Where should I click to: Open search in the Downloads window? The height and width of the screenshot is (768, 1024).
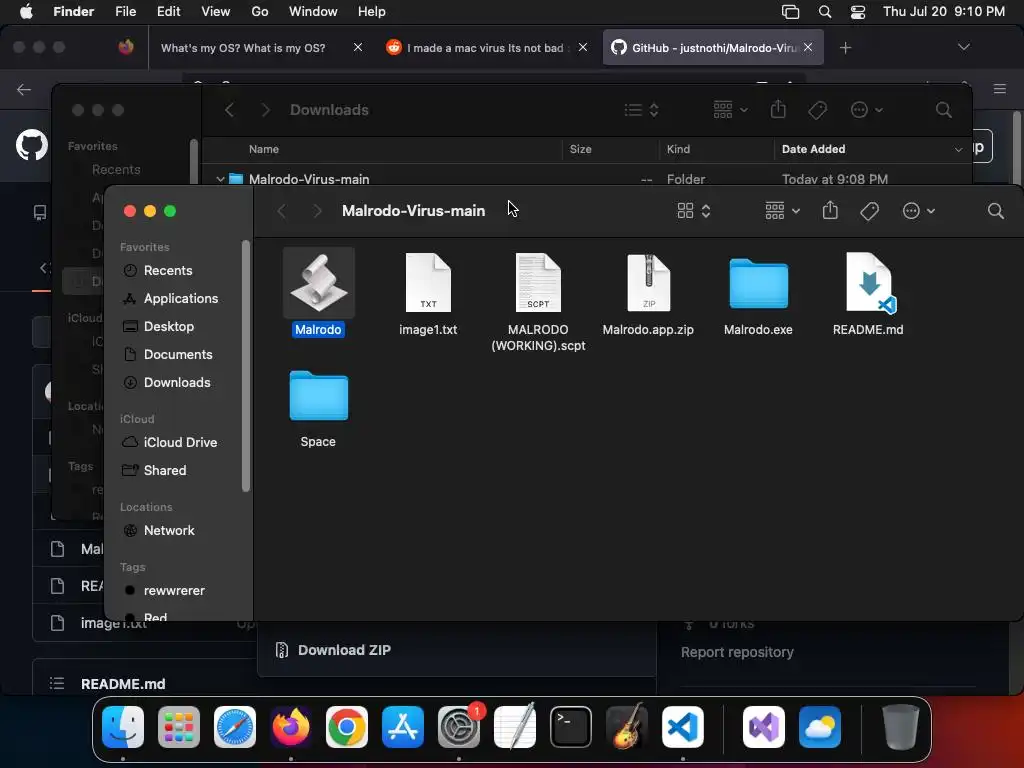(943, 110)
